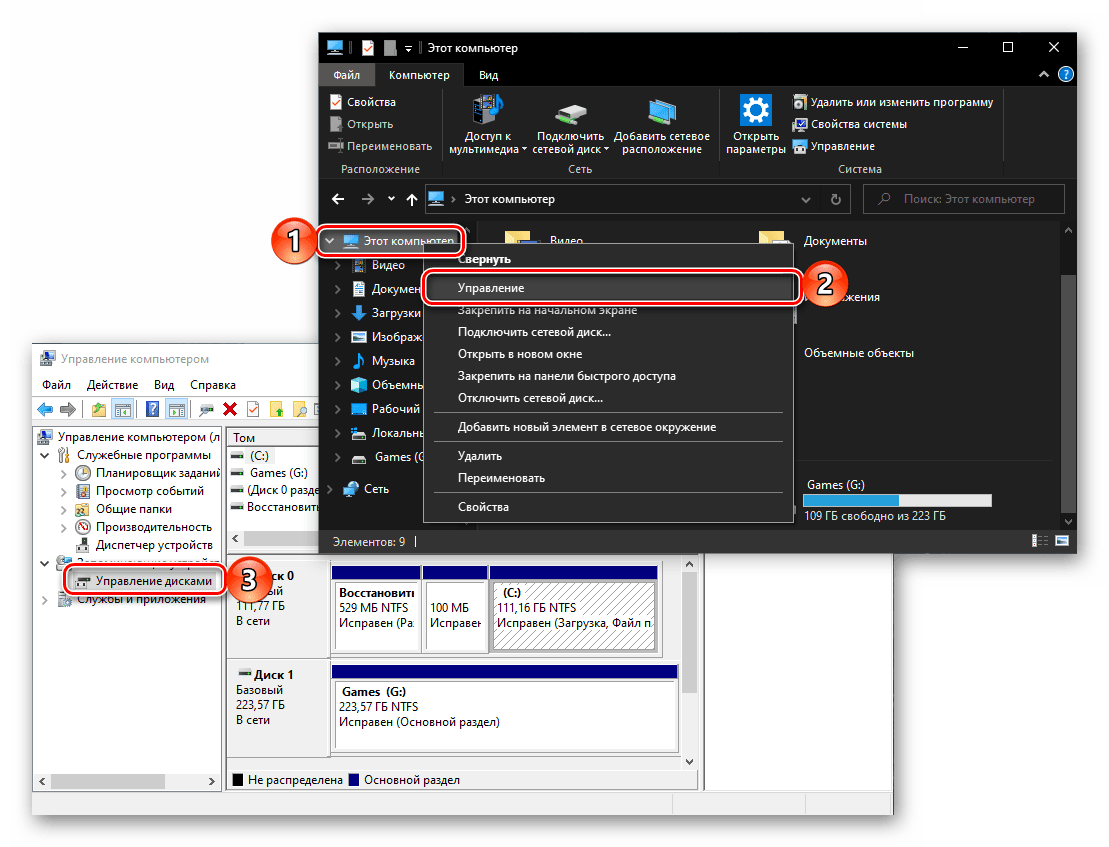Click the up arrow navigation button in Explorer
Viewport: 1109px width, 847px height.
412,199
